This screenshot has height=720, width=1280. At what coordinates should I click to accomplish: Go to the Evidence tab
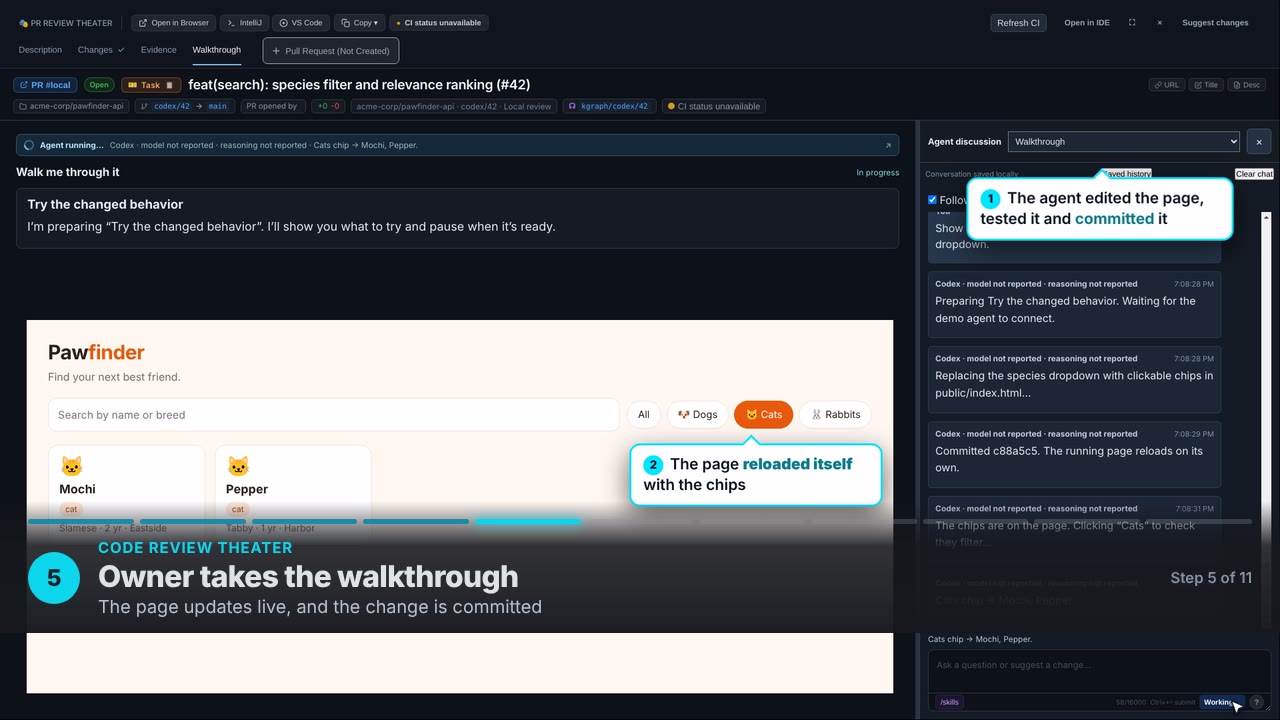158,50
